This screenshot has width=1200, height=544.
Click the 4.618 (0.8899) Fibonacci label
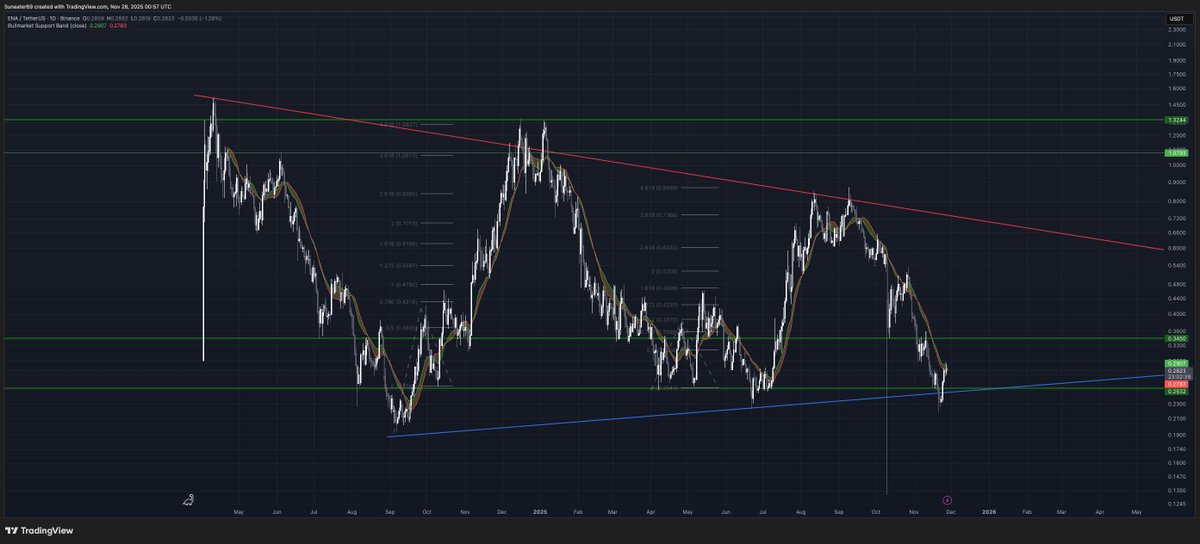coord(658,187)
